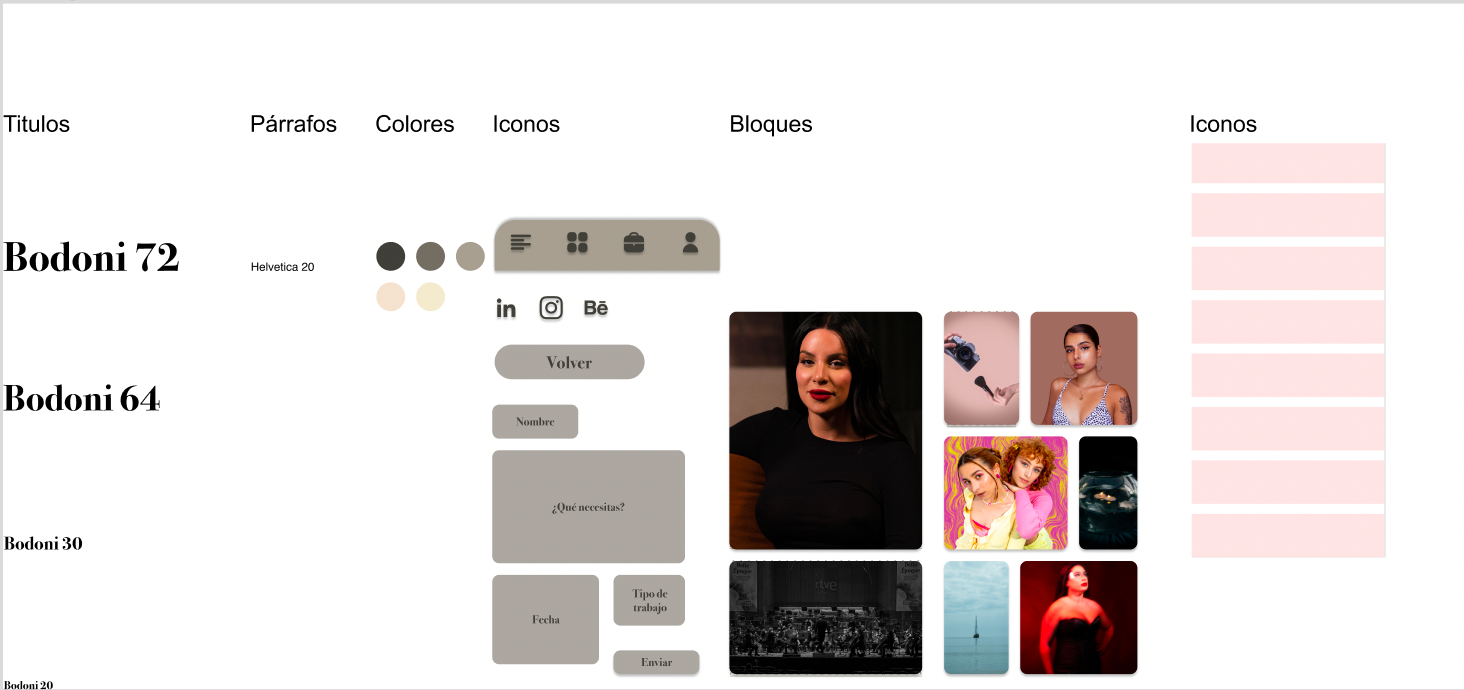Viewport: 1464px width, 690px height.
Task: Select the large portrait of woman in black
Action: (x=825, y=430)
